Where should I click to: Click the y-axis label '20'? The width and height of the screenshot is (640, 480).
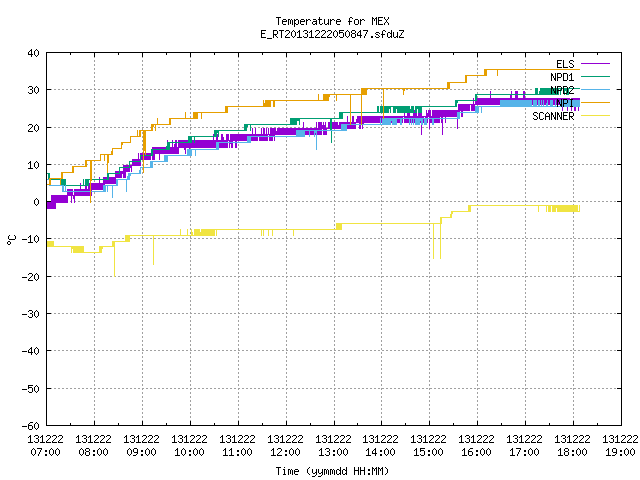coord(33,128)
